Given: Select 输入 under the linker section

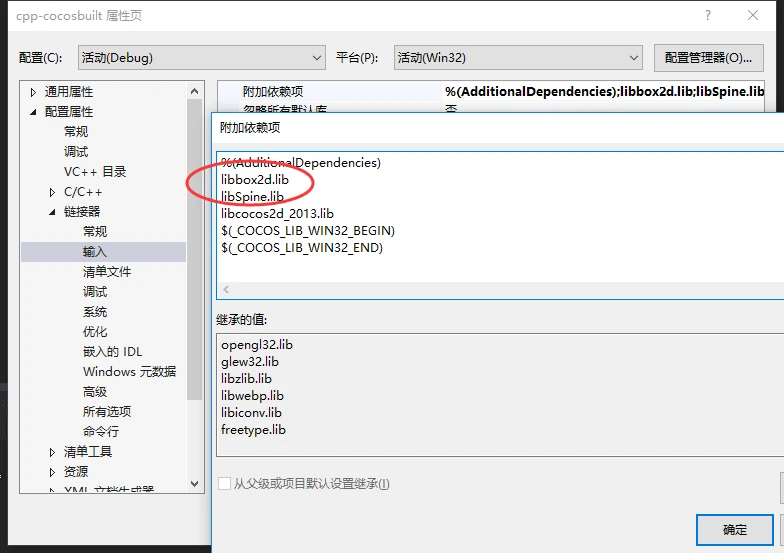Looking at the screenshot, I should tap(95, 252).
